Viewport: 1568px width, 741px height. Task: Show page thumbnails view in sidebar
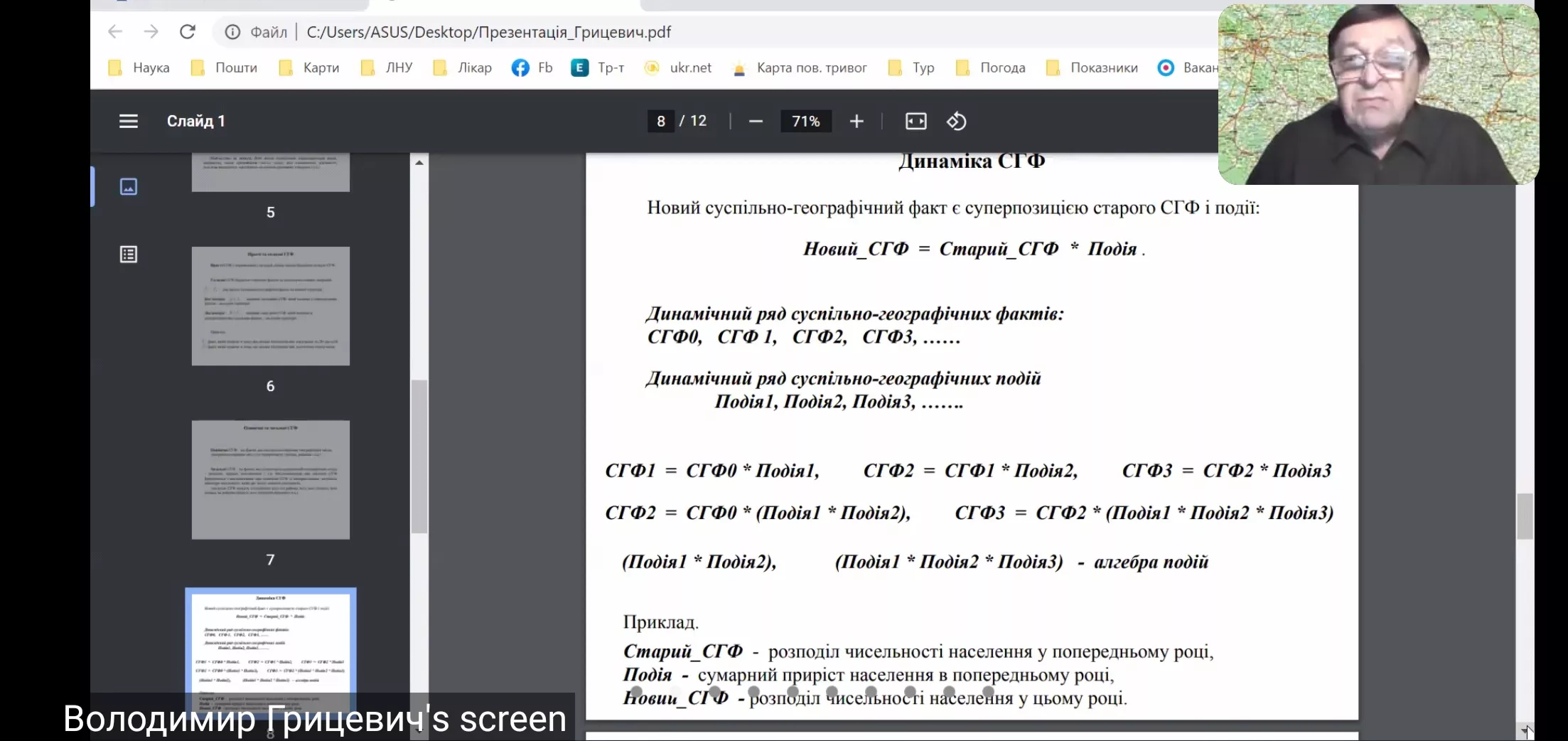[x=129, y=187]
